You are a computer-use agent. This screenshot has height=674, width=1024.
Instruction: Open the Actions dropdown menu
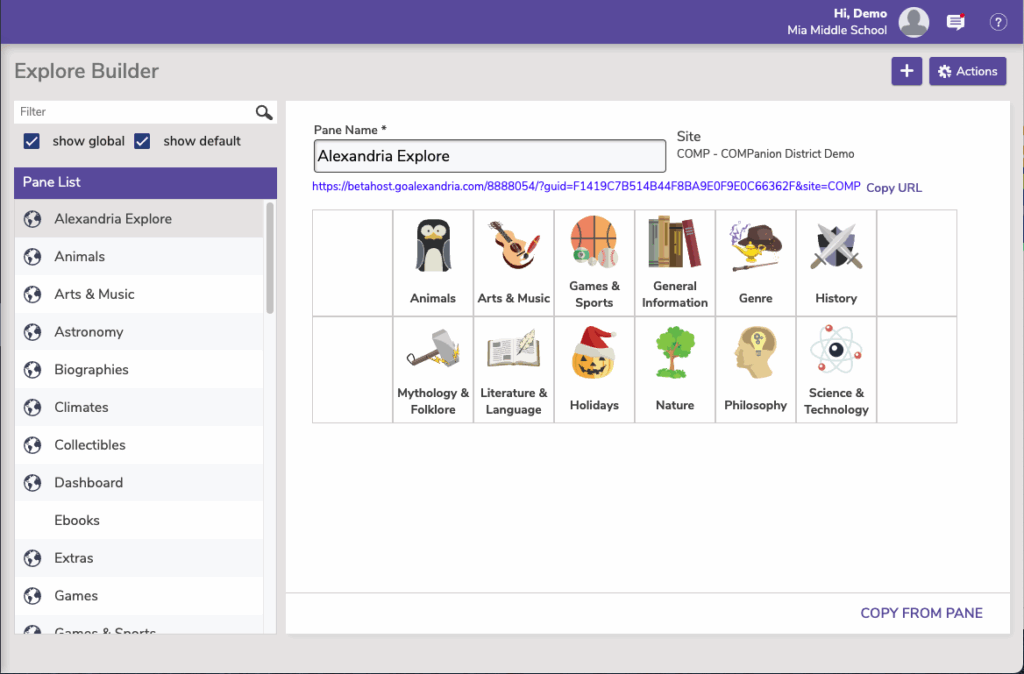(967, 71)
